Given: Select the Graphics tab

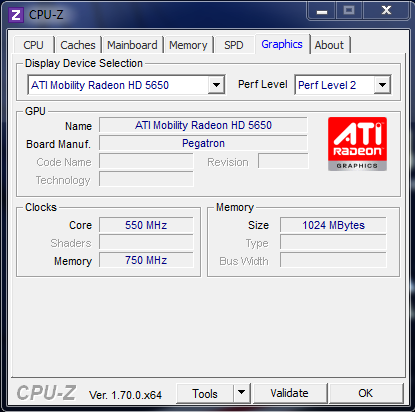Looking at the screenshot, I should coord(282,44).
